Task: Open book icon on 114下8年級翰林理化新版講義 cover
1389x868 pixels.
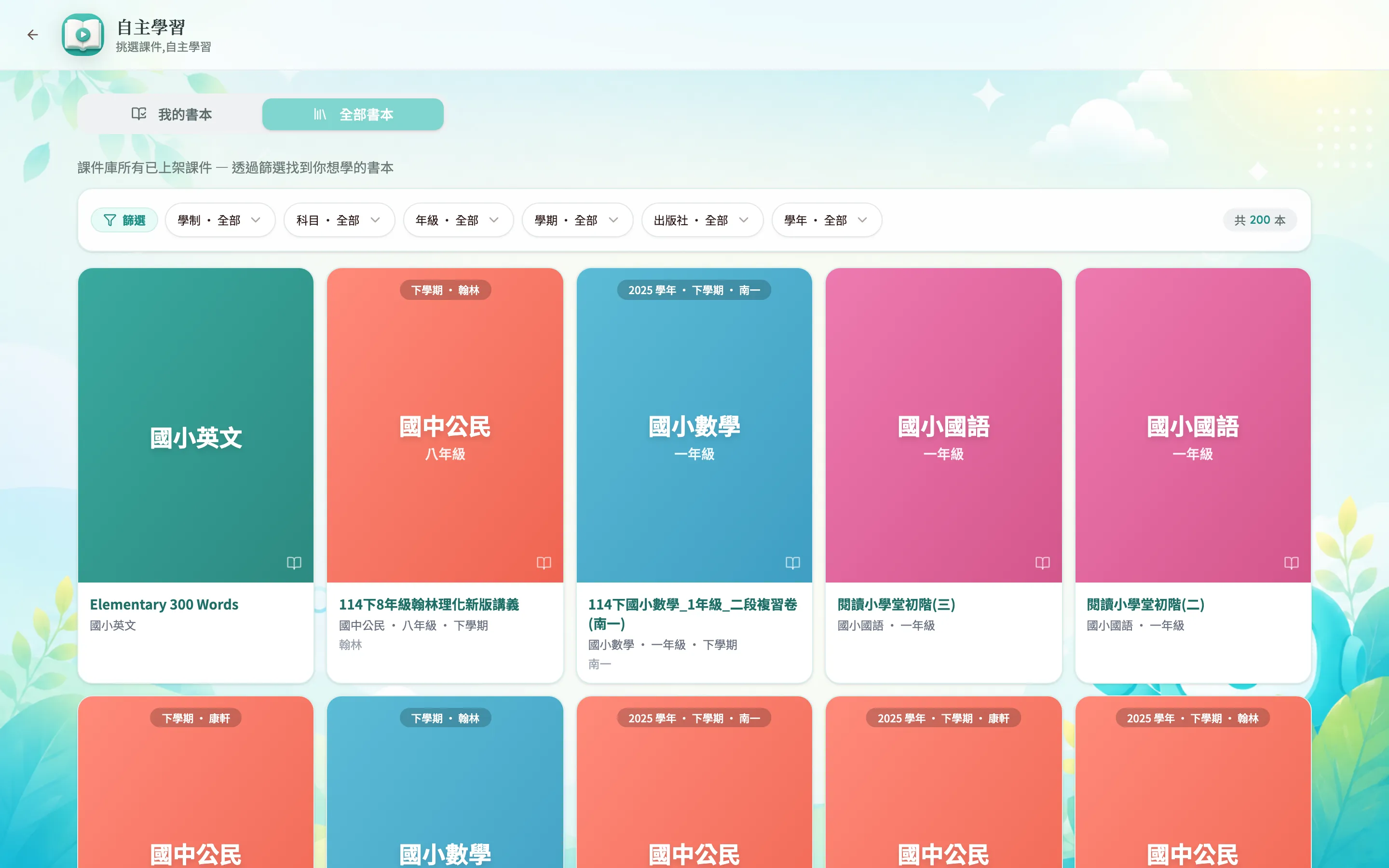Action: tap(544, 563)
